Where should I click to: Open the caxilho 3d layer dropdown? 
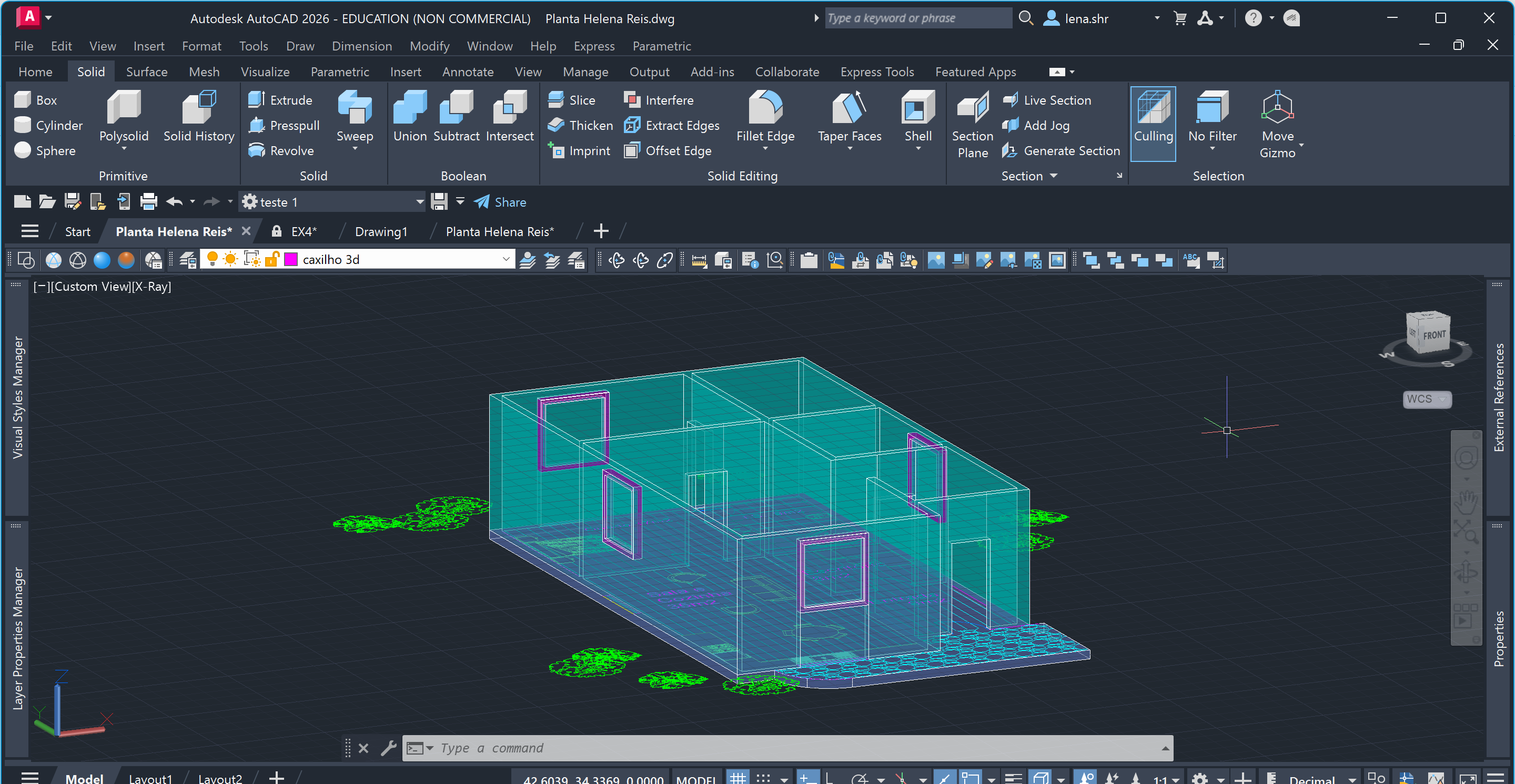(x=506, y=259)
